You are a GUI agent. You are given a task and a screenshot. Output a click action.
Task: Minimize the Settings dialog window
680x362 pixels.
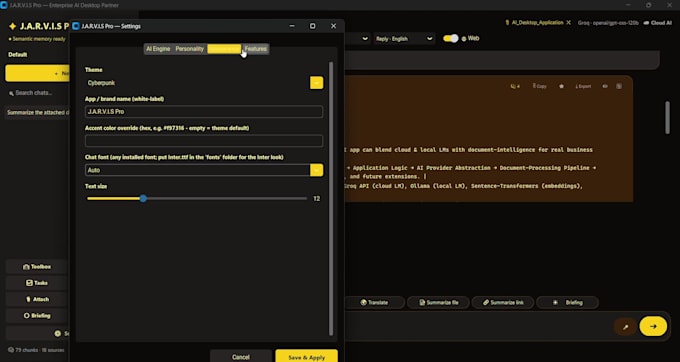[x=292, y=26]
